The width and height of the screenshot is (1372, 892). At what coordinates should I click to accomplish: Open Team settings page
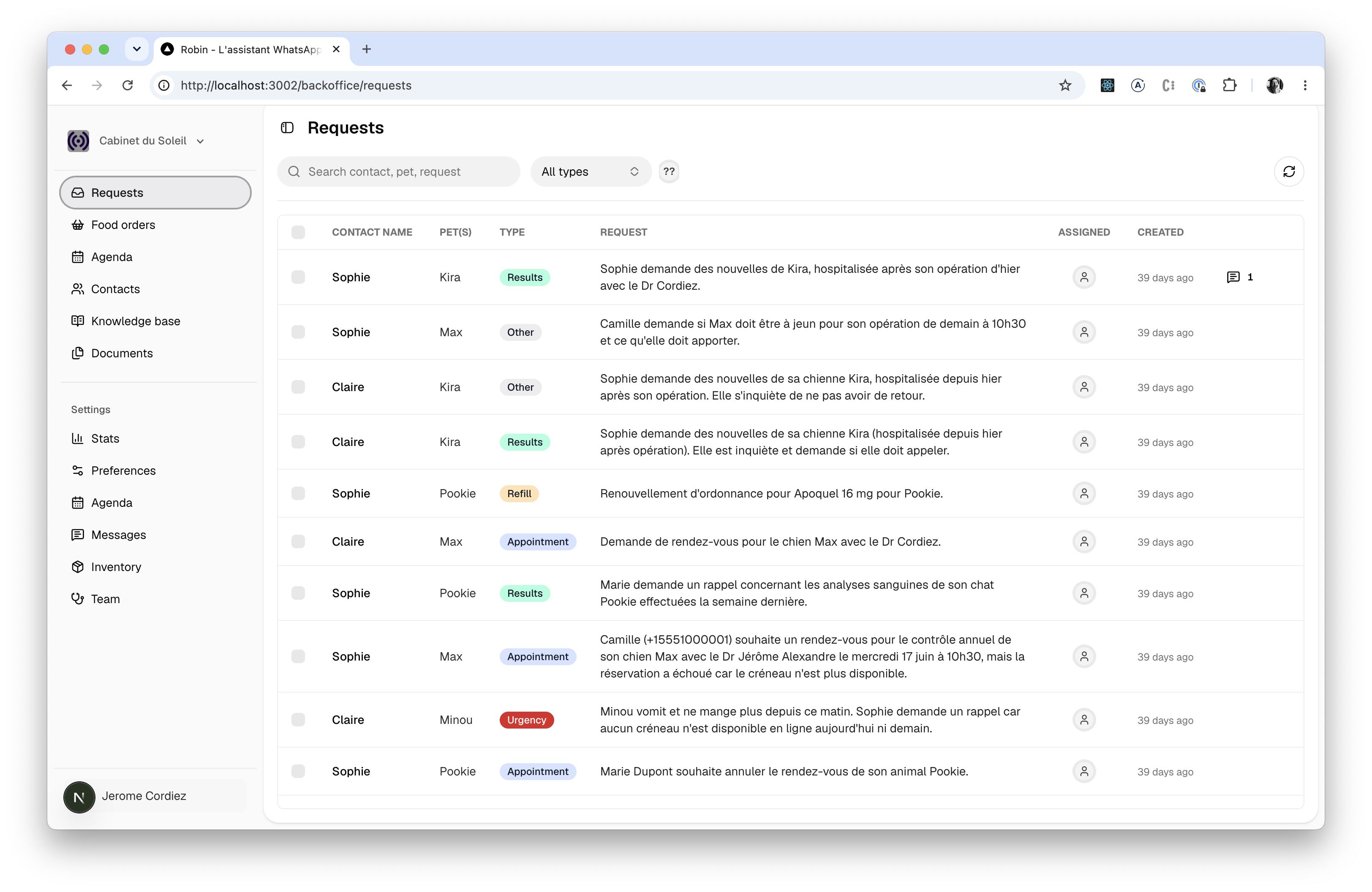coord(155,599)
